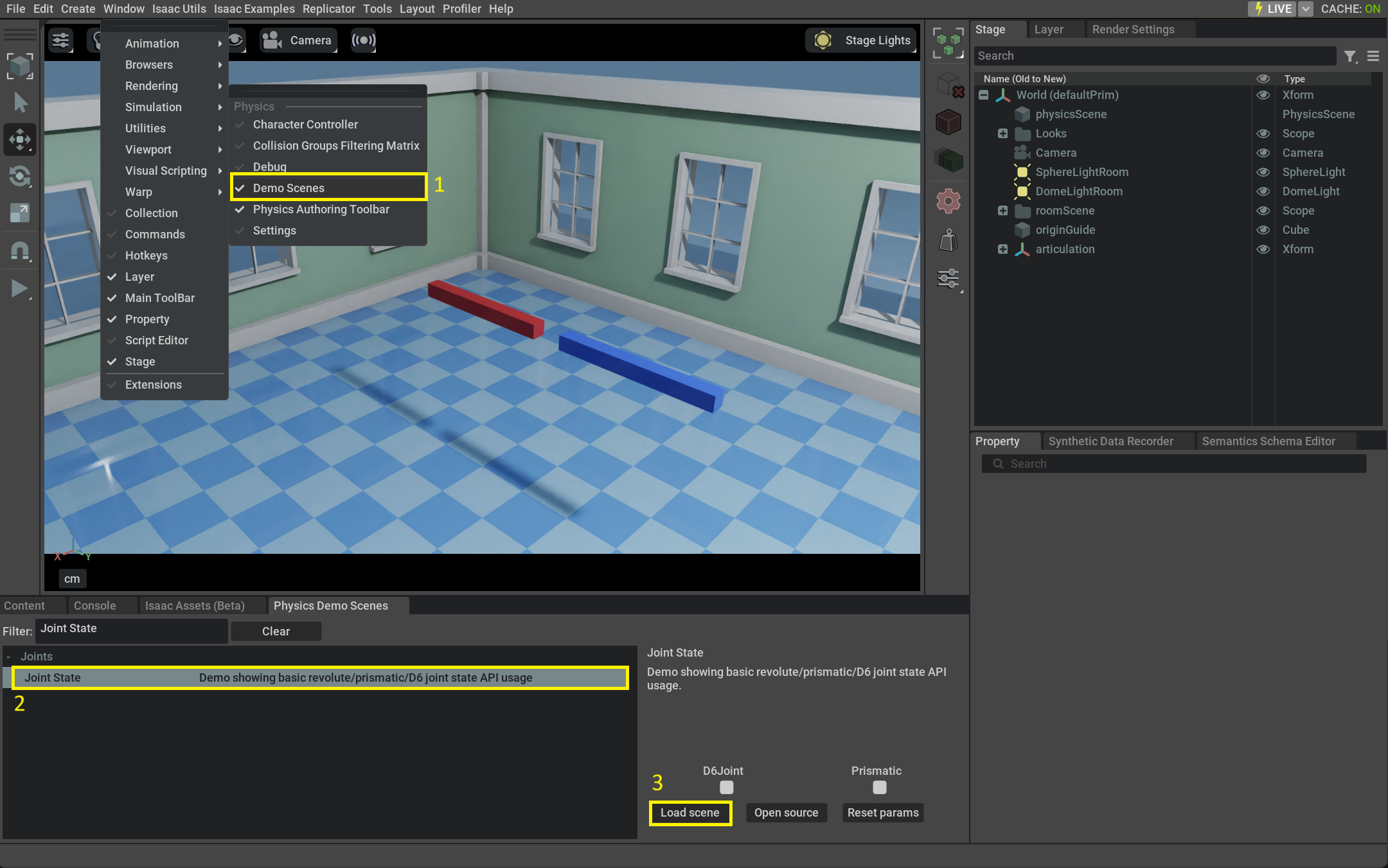Image resolution: width=1388 pixels, height=868 pixels.
Task: Expand the articulation prim
Action: [1002, 249]
